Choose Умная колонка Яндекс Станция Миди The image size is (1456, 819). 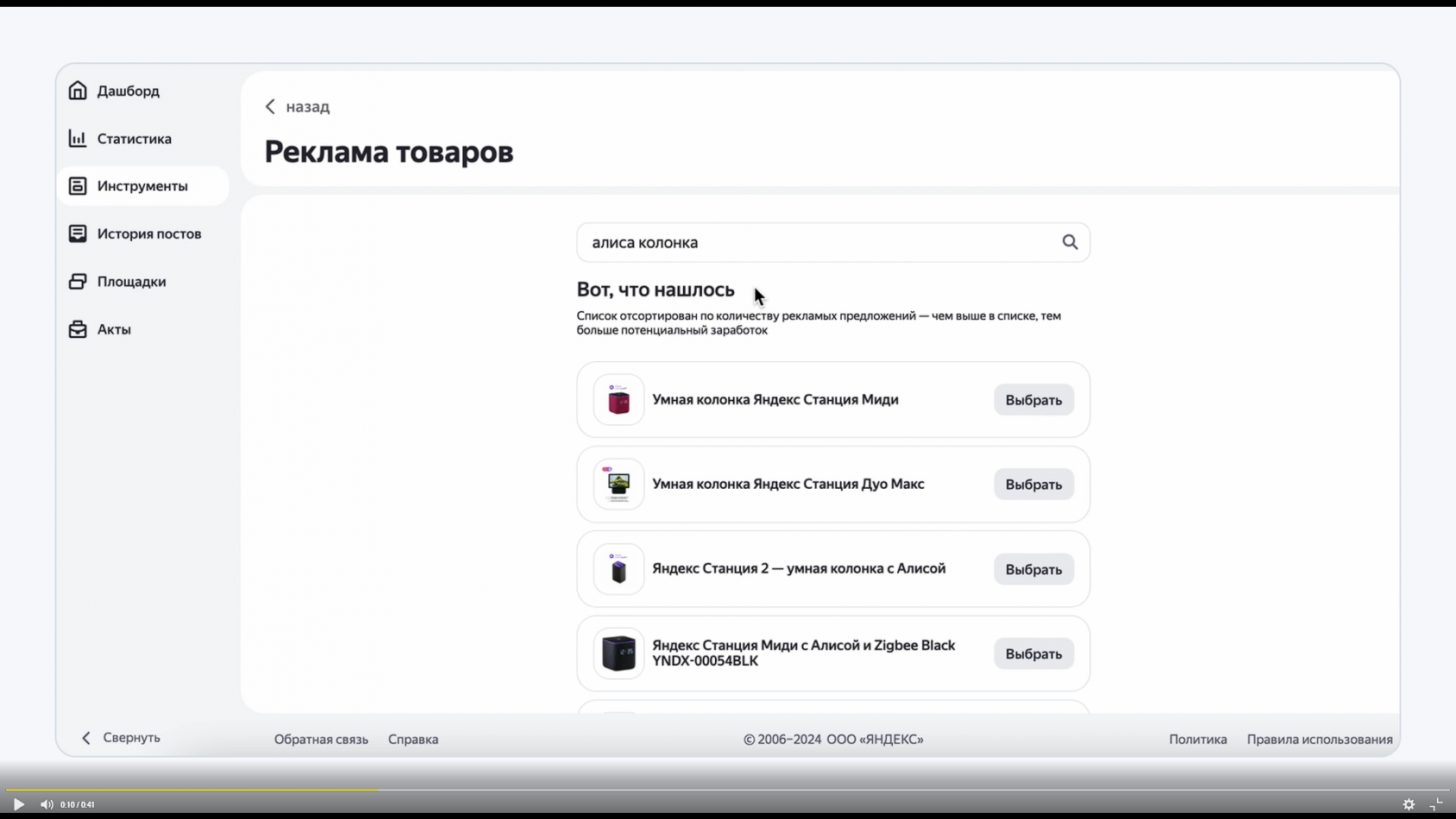point(1033,400)
